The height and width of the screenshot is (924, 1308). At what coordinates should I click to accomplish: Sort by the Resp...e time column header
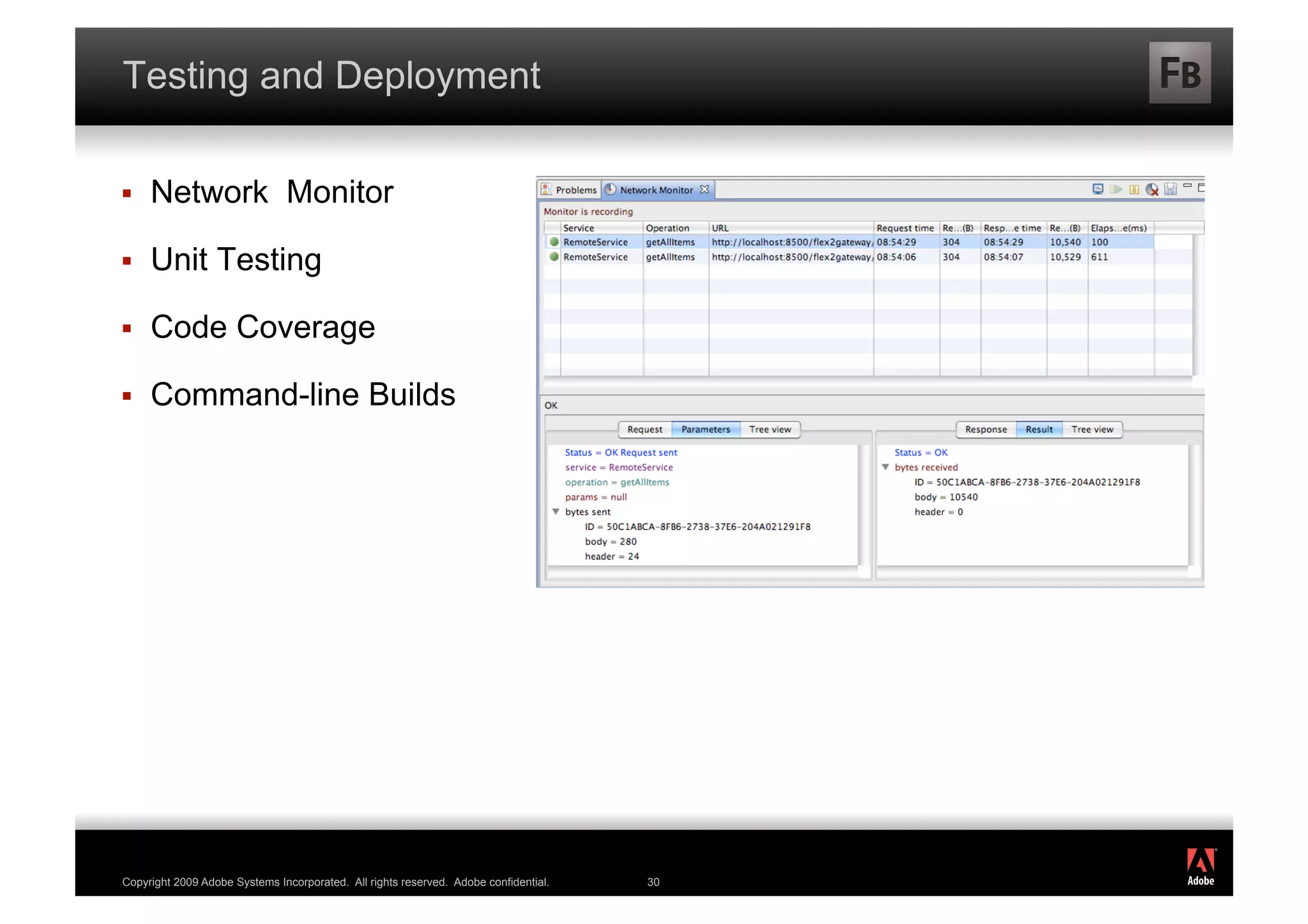1014,228
